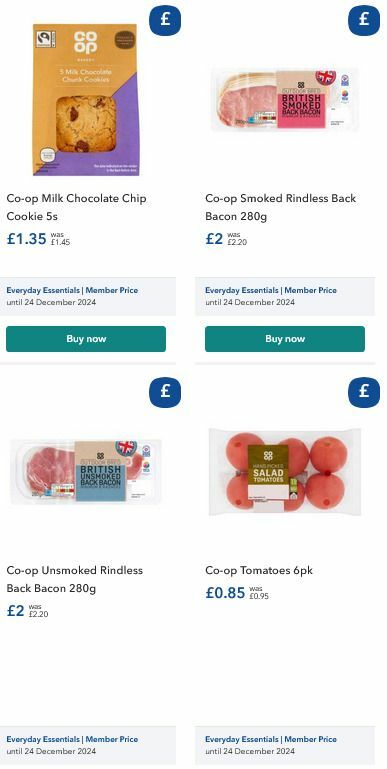Open the Salad Tomatoes product image

(x=285, y=472)
